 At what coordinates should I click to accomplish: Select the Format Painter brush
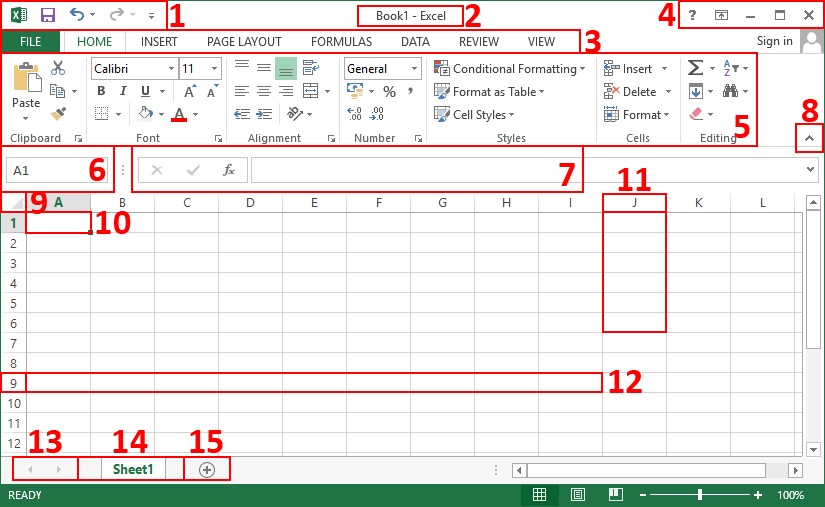[58, 114]
